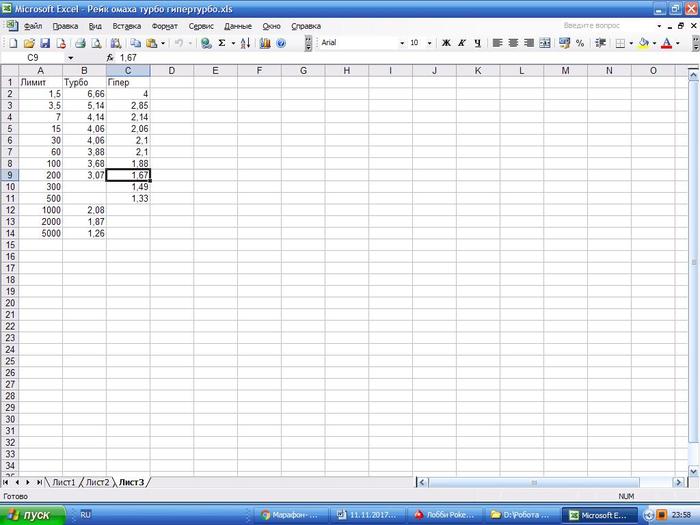The height and width of the screenshot is (525, 700).
Task: Align cell text left
Action: 497,43
